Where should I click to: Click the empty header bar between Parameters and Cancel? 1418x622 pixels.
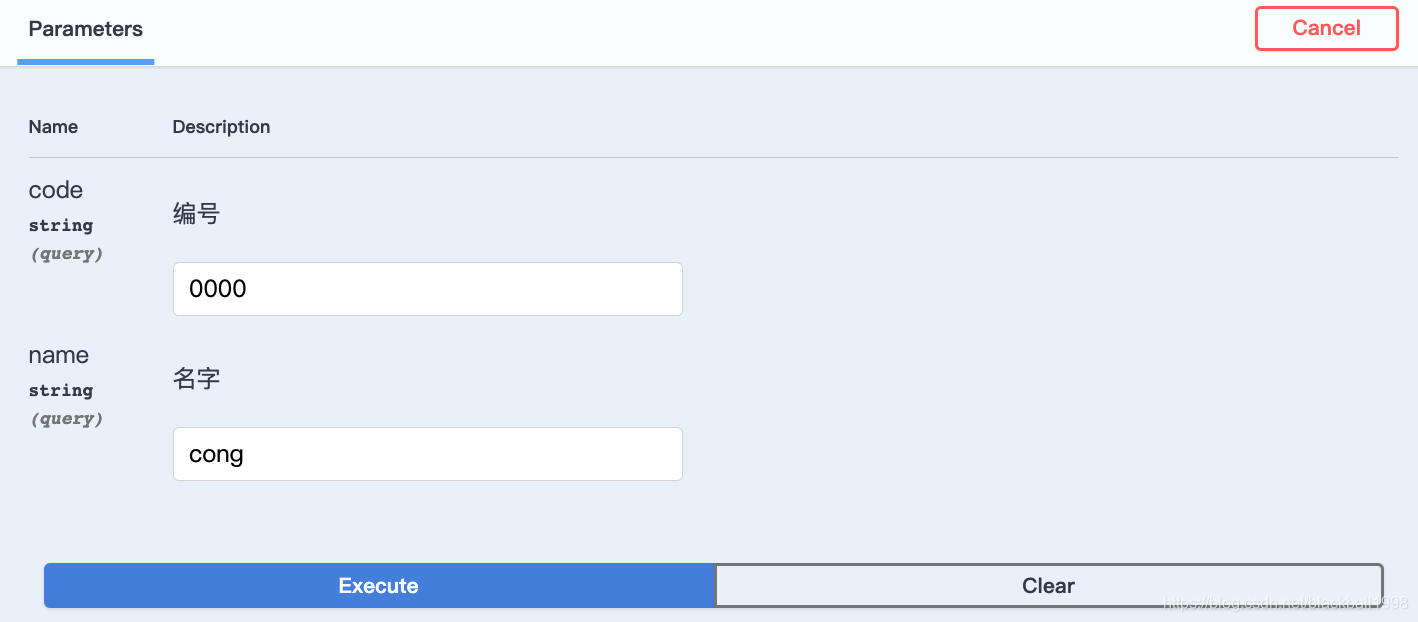(x=704, y=30)
